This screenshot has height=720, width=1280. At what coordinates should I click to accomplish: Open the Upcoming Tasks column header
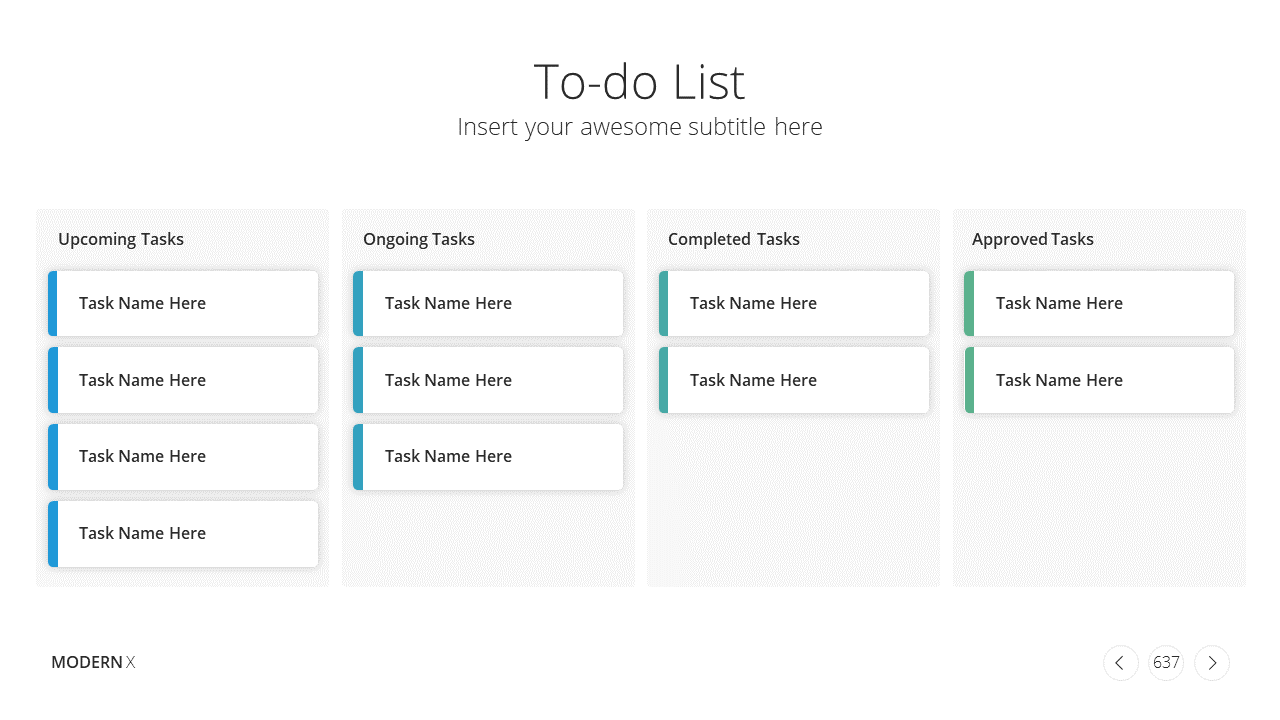click(x=121, y=239)
